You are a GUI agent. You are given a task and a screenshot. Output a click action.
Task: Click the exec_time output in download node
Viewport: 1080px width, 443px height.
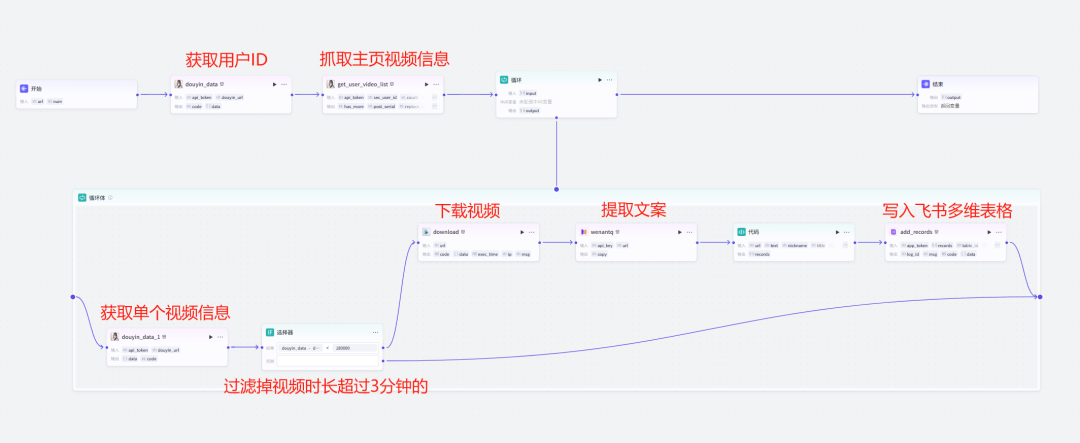coord(485,254)
